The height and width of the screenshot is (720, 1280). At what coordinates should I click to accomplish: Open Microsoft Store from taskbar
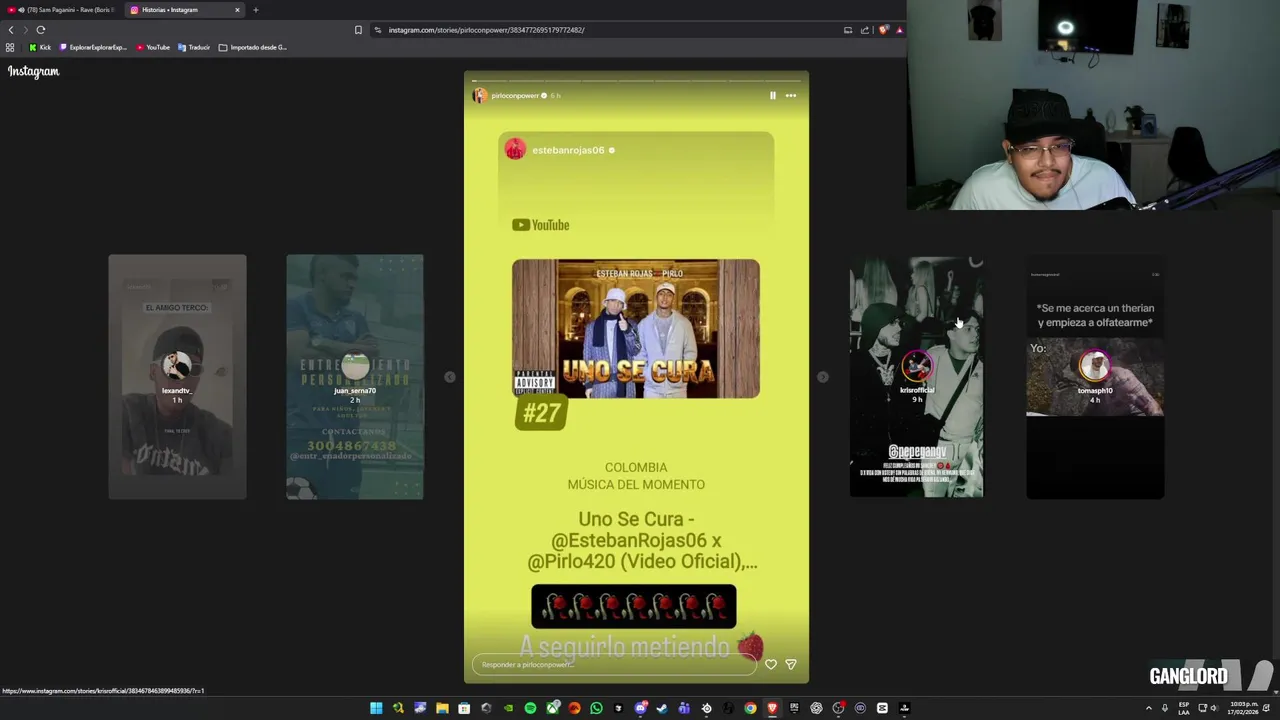[x=464, y=708]
